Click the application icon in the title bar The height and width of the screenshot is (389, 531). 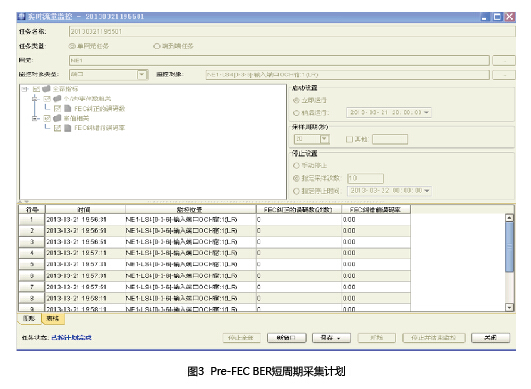pos(22,17)
